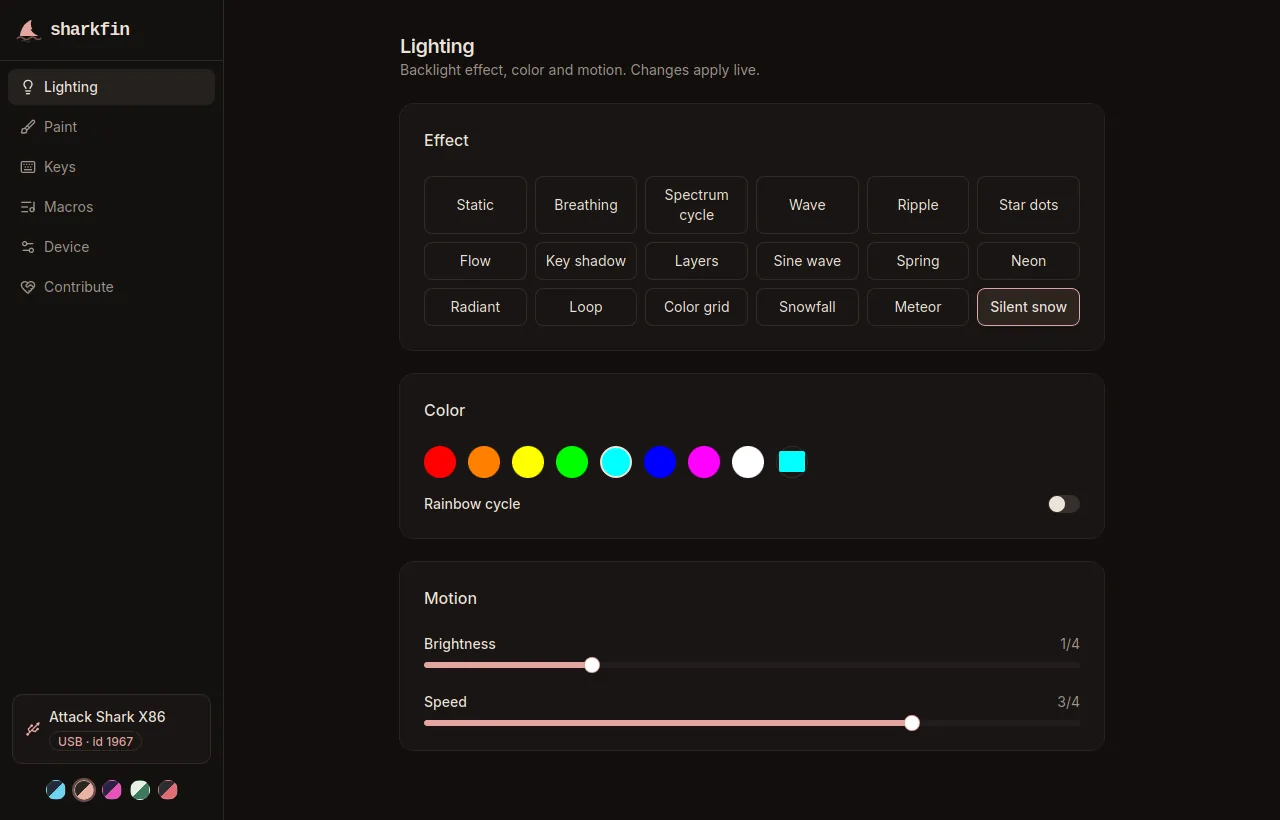Choose the Layers effect
This screenshot has height=820, width=1280.
point(696,261)
